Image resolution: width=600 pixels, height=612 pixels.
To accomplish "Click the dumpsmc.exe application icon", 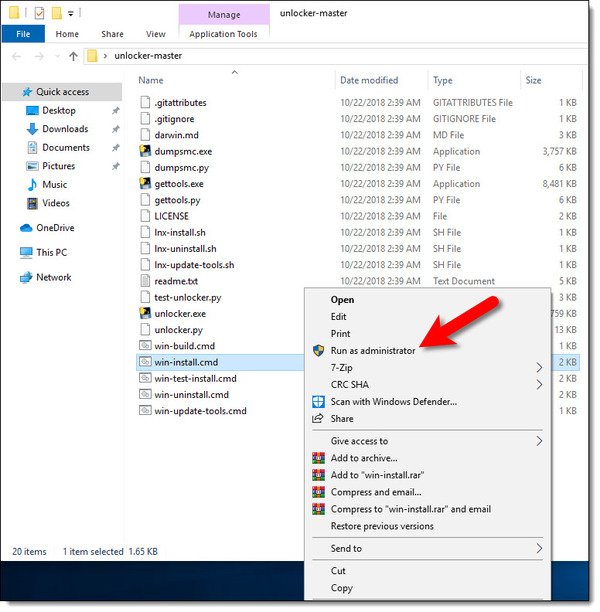I will tap(145, 151).
